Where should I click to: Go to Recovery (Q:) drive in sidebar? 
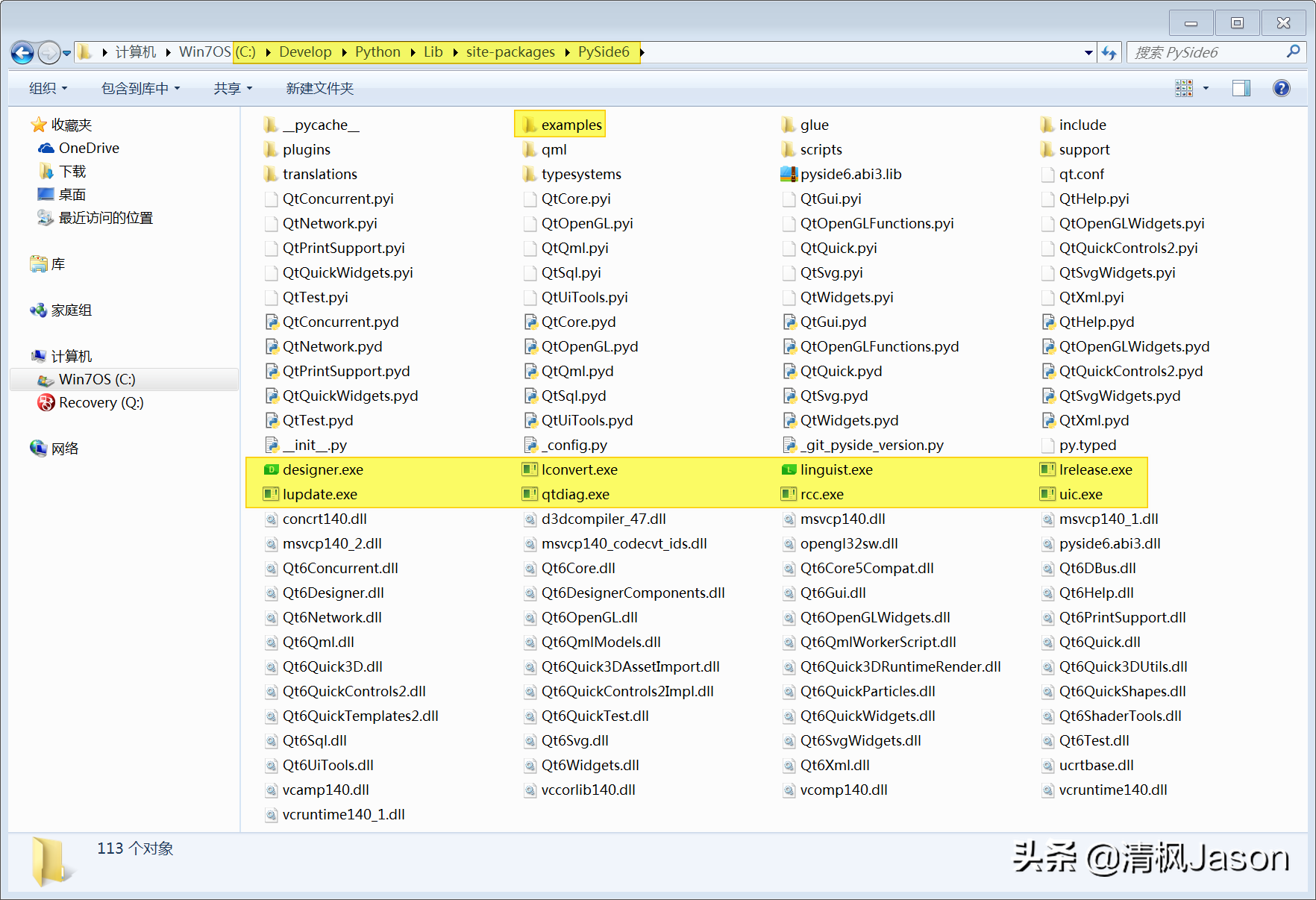[x=99, y=402]
